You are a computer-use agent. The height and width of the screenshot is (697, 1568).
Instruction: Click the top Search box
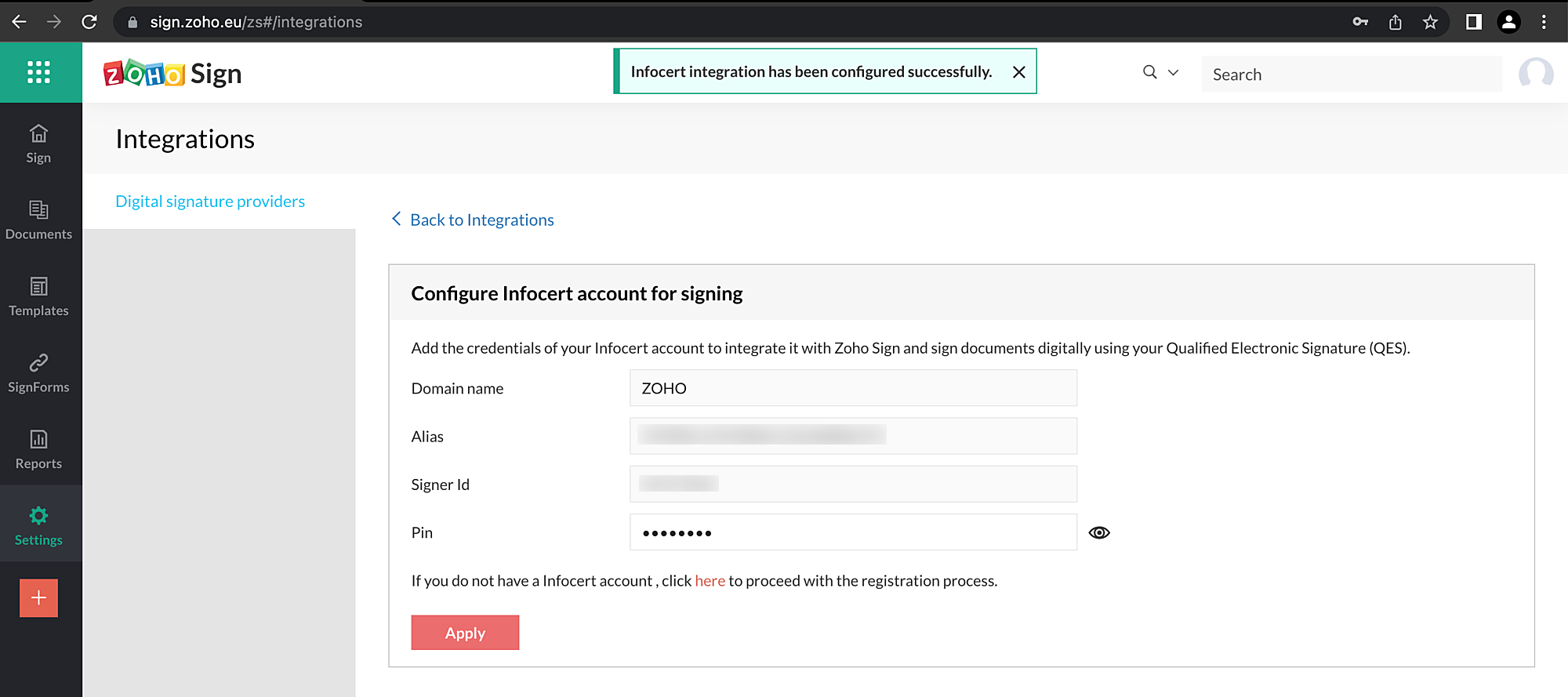[x=1352, y=74]
